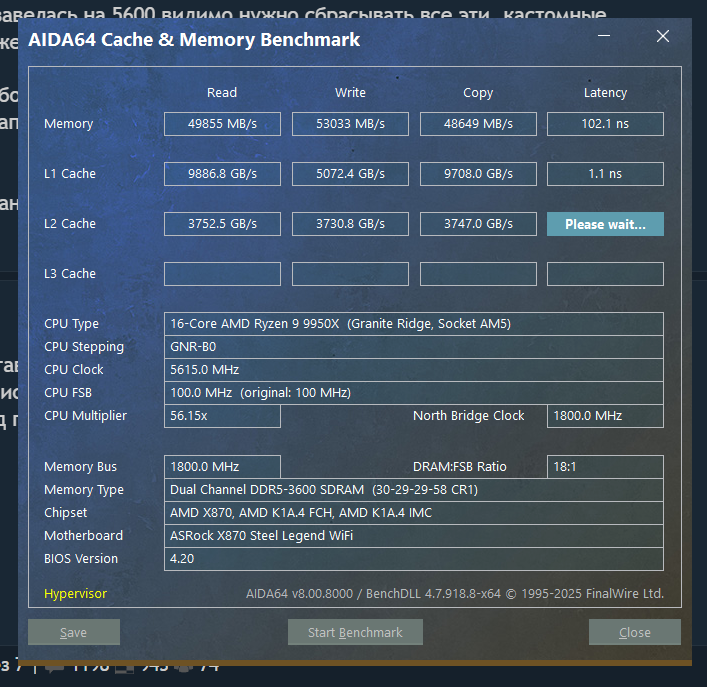The height and width of the screenshot is (687, 707).
Task: Click the Memory Bus value 1800.0 MHz
Action: (222, 467)
